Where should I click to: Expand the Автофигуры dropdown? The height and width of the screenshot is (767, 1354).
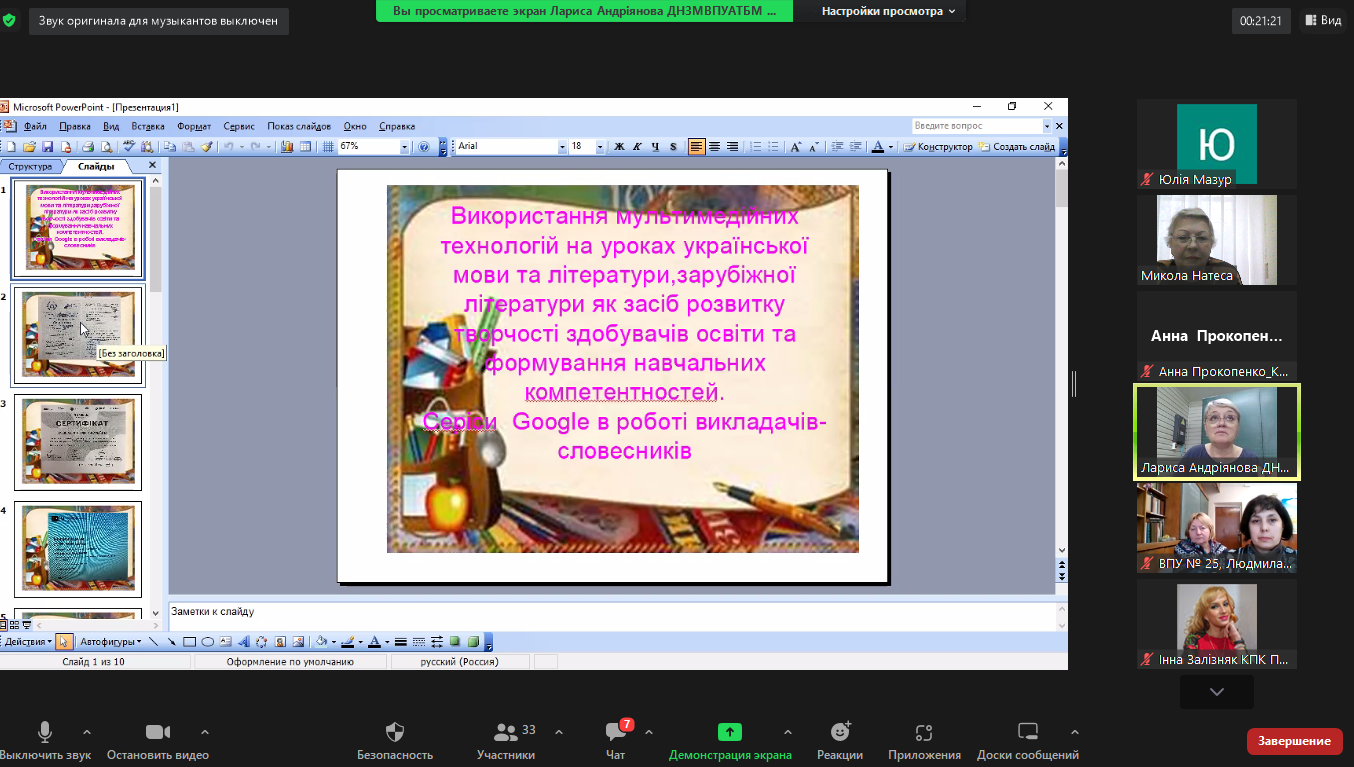click(110, 642)
